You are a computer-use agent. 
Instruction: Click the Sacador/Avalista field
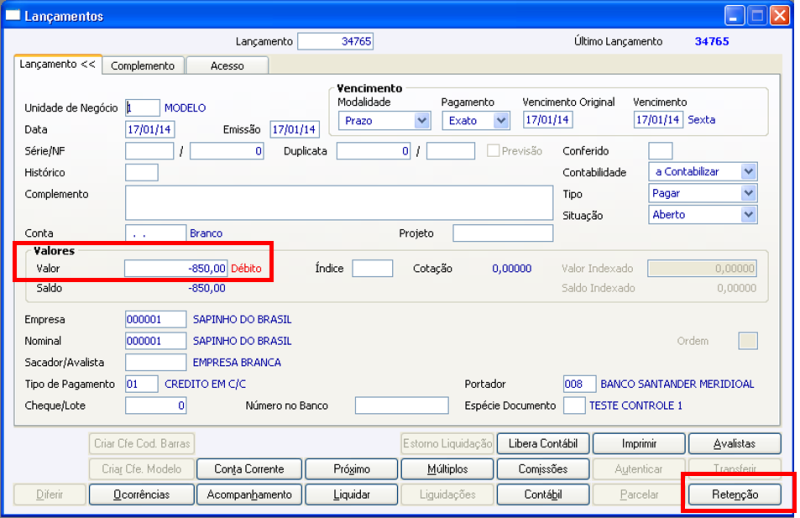pyautogui.click(x=156, y=362)
